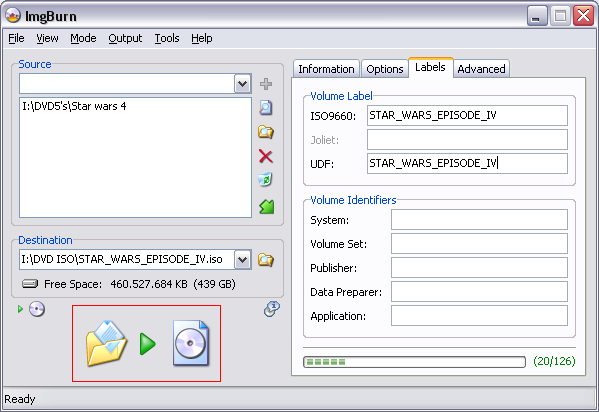599x412 pixels.
Task: Click the Build folder-to-image button
Action: click(x=147, y=343)
